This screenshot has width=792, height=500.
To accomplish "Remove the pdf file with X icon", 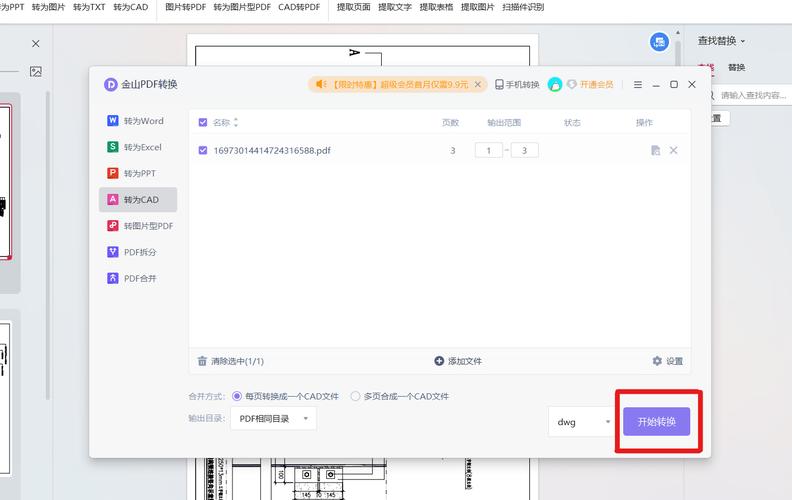I will click(673, 151).
